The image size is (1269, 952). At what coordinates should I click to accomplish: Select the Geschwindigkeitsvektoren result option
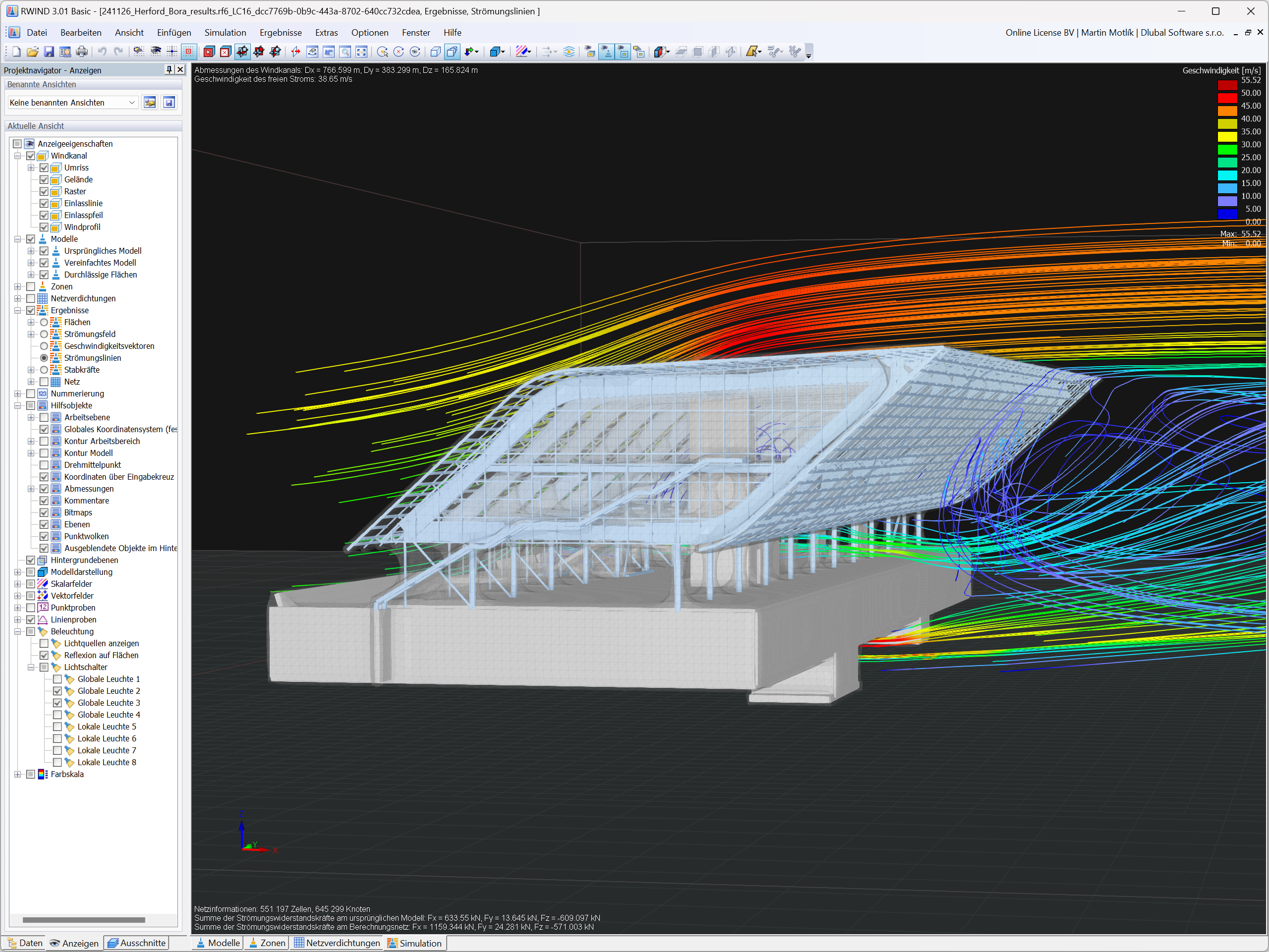[44, 346]
